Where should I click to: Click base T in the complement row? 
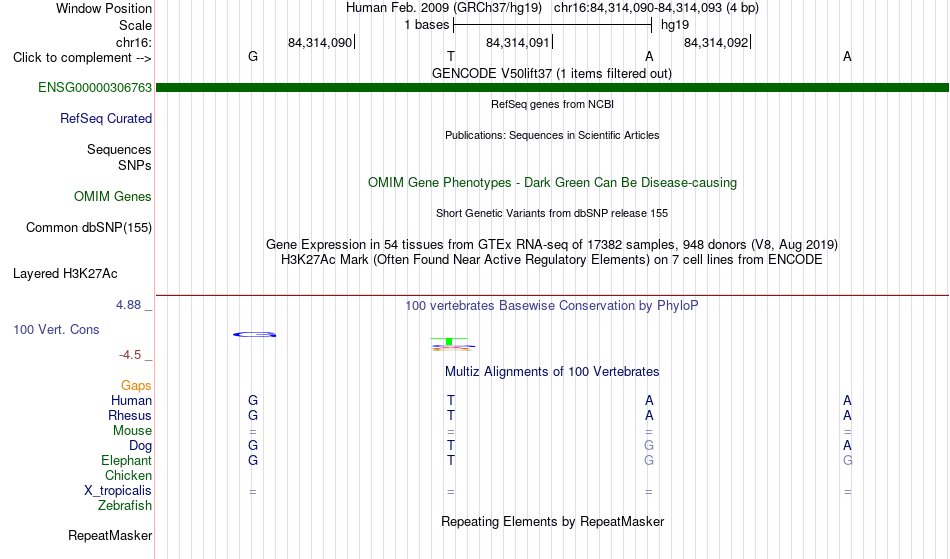pos(451,56)
